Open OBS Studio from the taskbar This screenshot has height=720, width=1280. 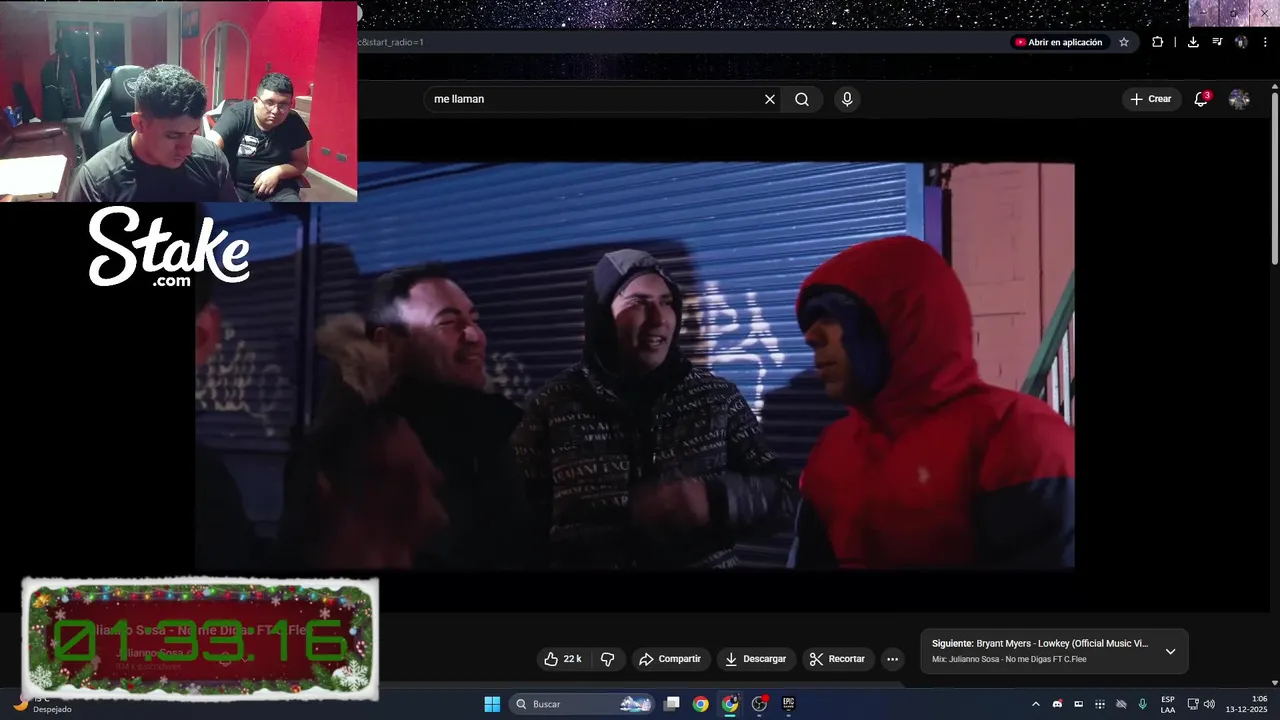pyautogui.click(x=759, y=704)
